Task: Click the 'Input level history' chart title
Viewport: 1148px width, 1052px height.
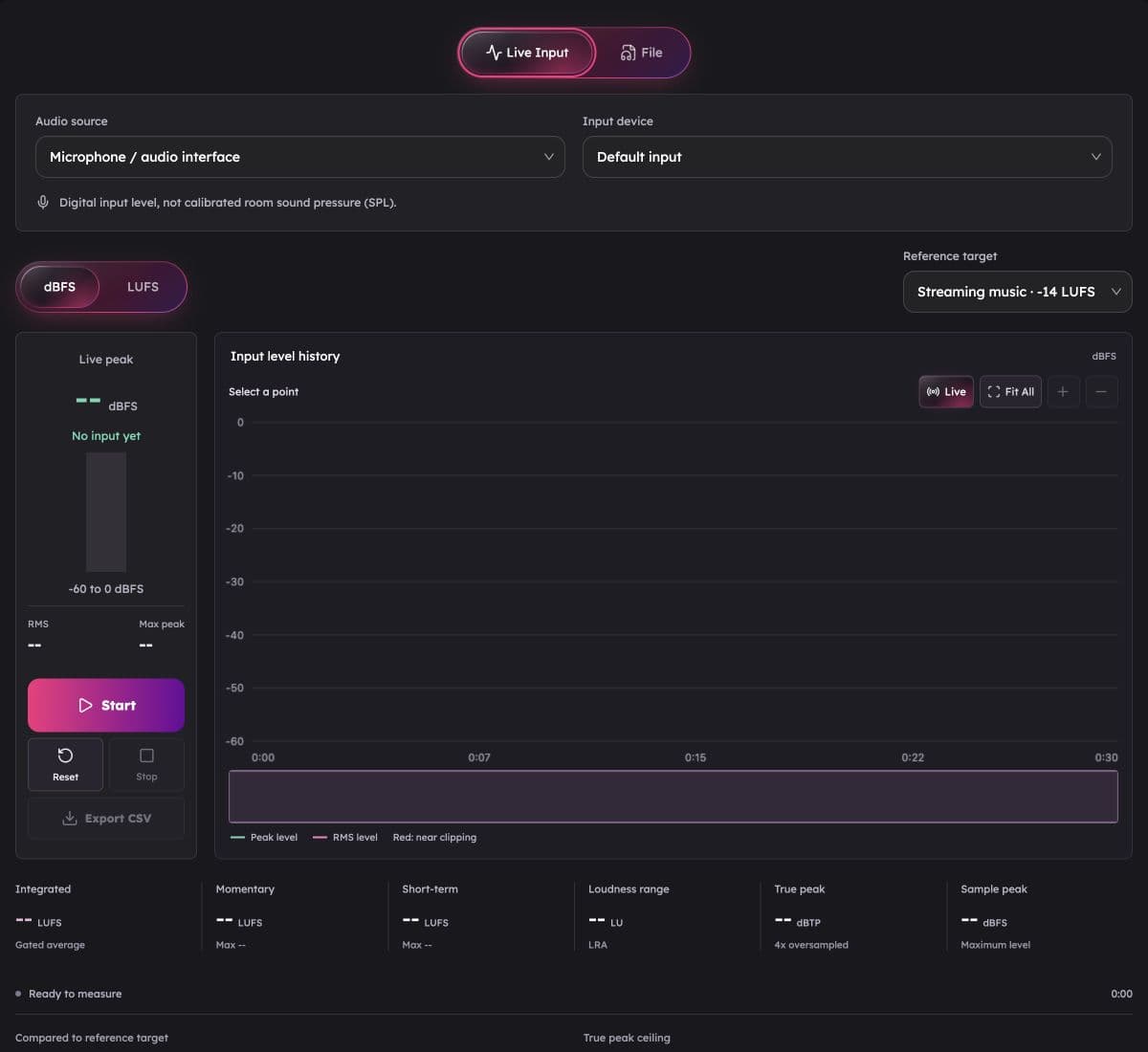Action: [285, 356]
